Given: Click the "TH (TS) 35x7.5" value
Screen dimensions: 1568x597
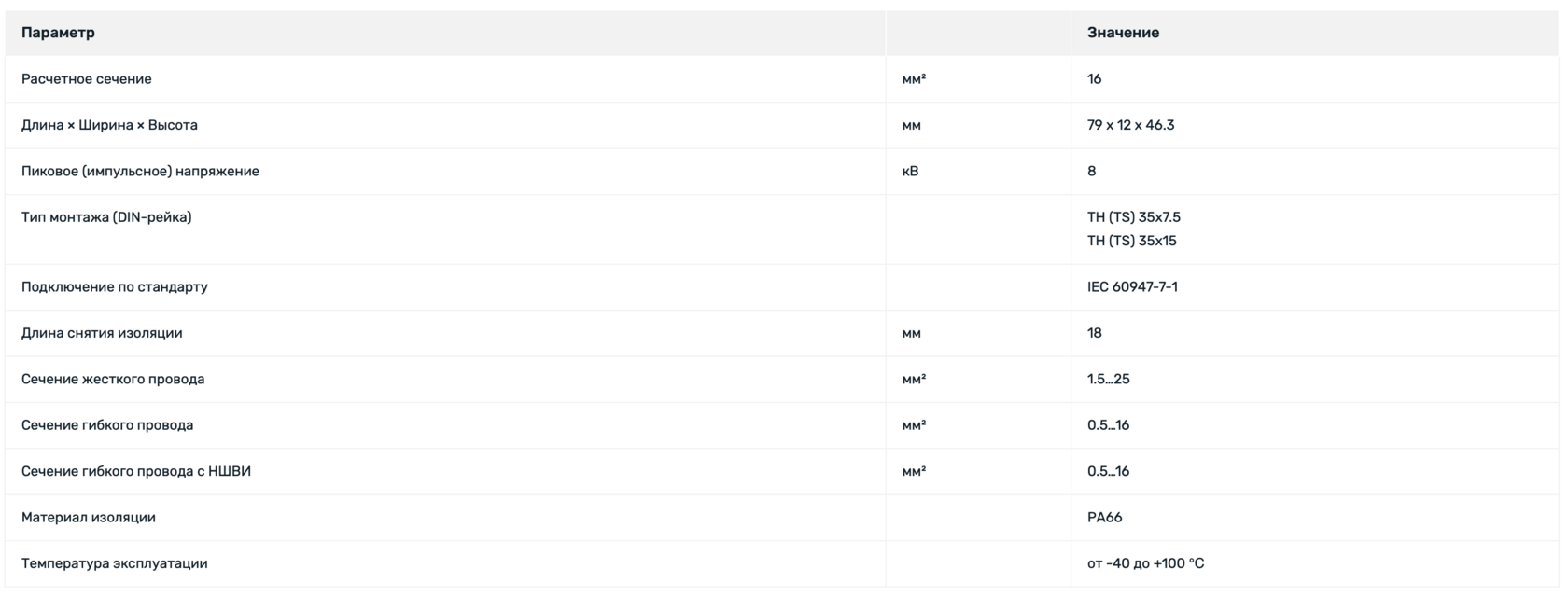Looking at the screenshot, I should tap(1133, 217).
